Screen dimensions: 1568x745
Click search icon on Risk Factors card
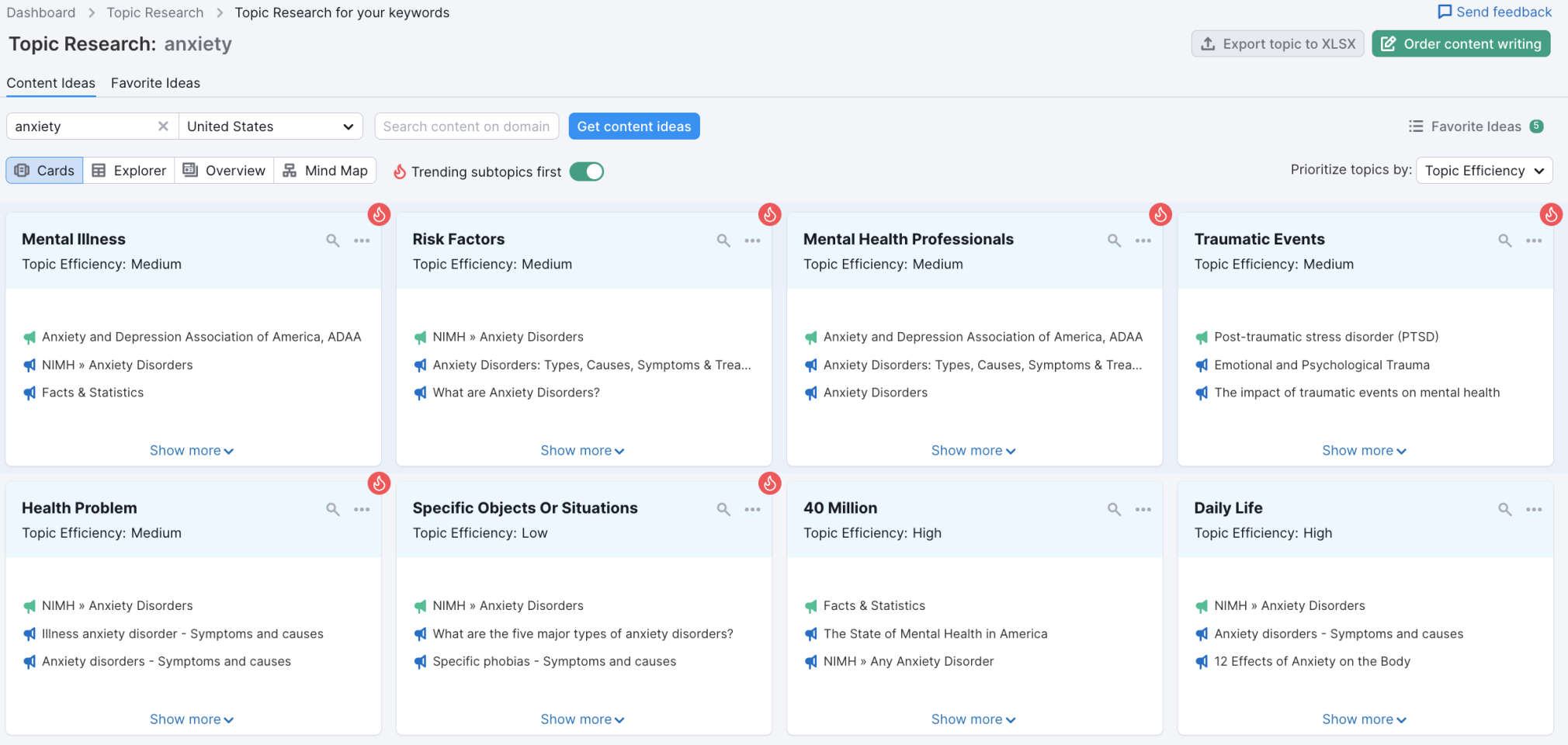pyautogui.click(x=723, y=241)
